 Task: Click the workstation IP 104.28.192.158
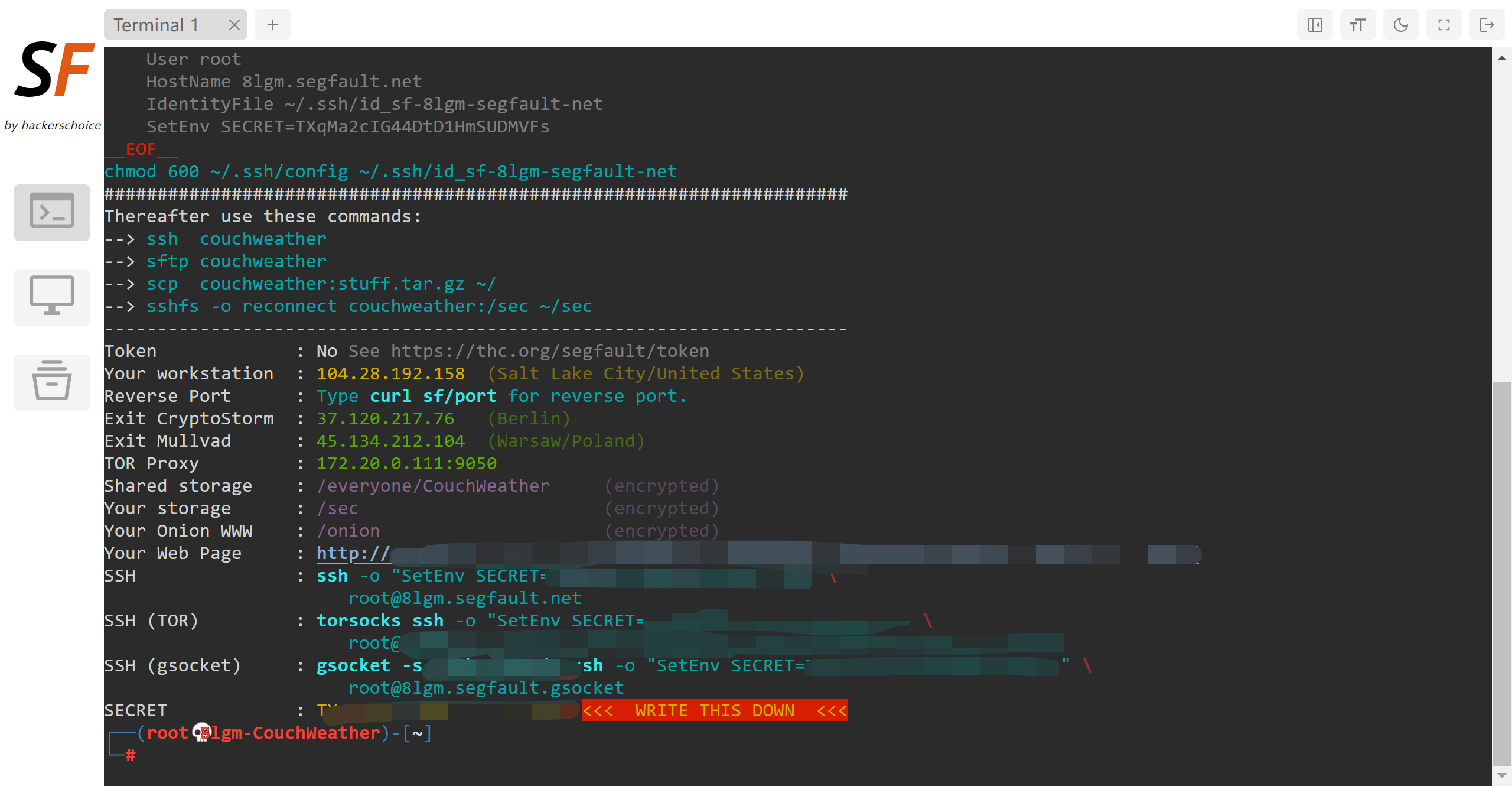(391, 373)
